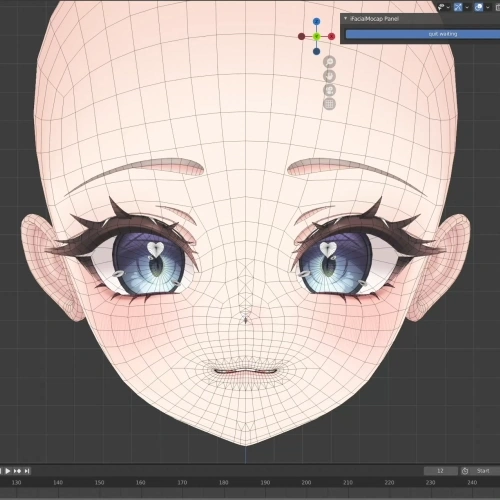Open the object visibility and selectability icon
The image size is (500, 500).
[441, 7]
